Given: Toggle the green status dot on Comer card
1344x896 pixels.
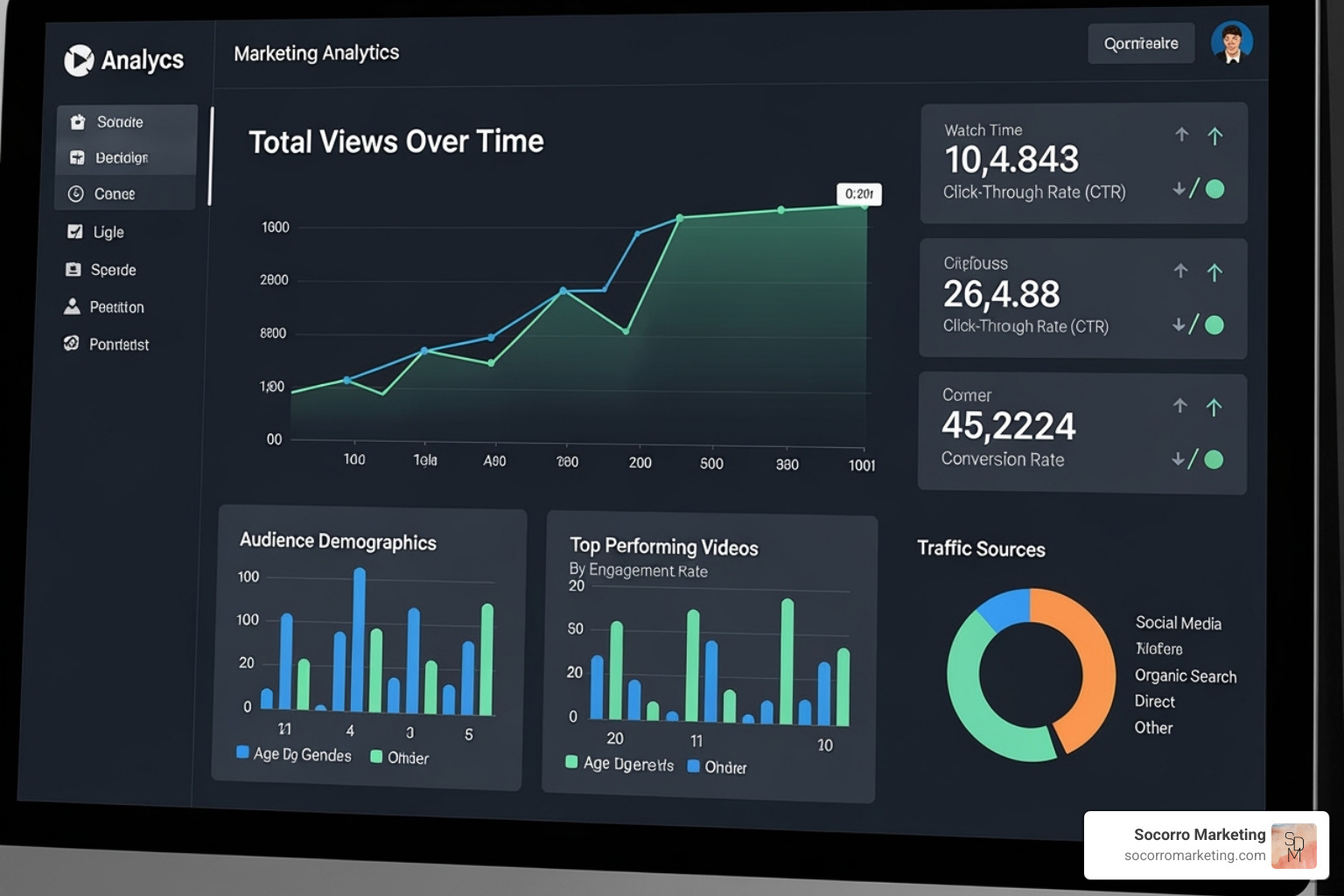Looking at the screenshot, I should pyautogui.click(x=1215, y=458).
